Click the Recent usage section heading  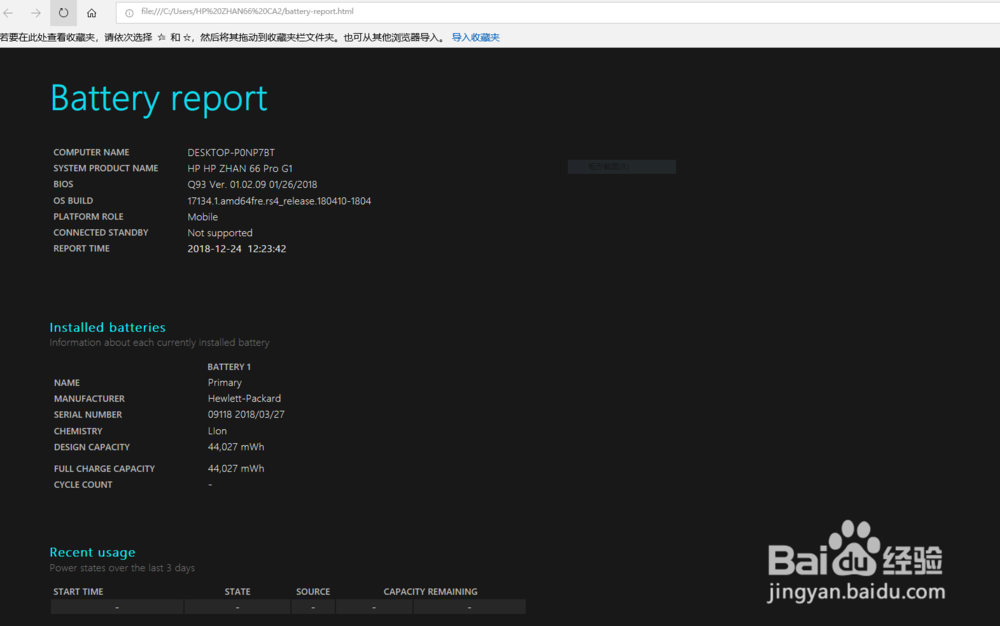92,552
